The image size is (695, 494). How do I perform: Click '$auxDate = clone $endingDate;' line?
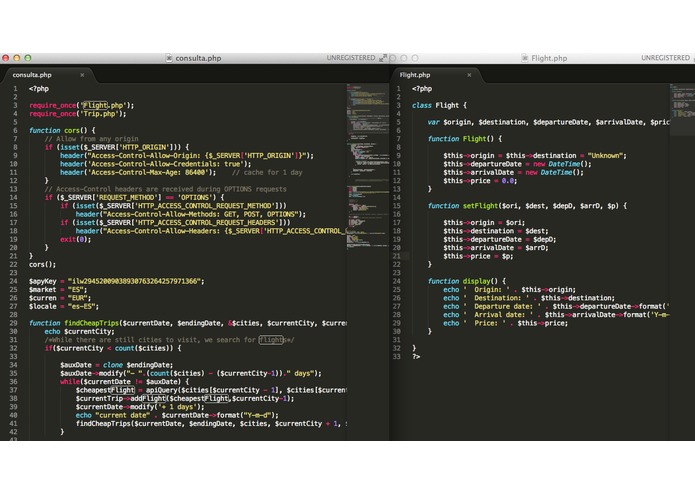117,365
